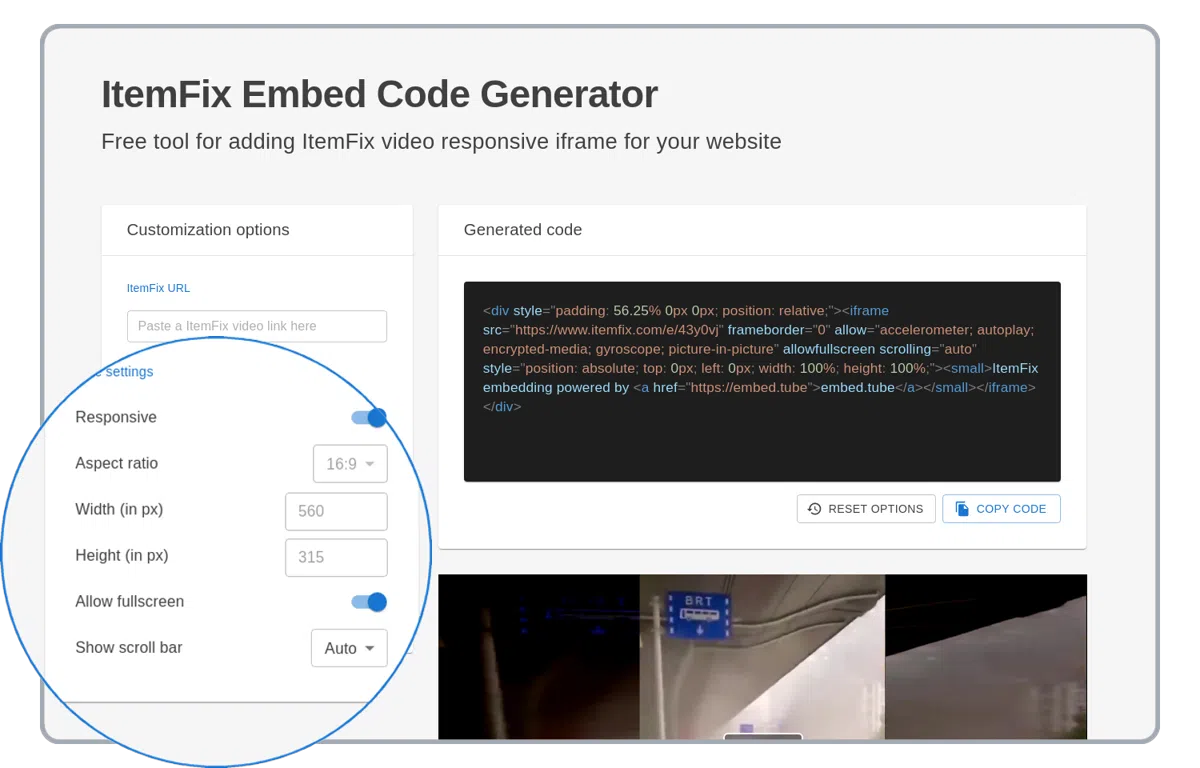The image size is (1200, 768).
Task: Click the embed.tube text in the code
Action: 854,388
